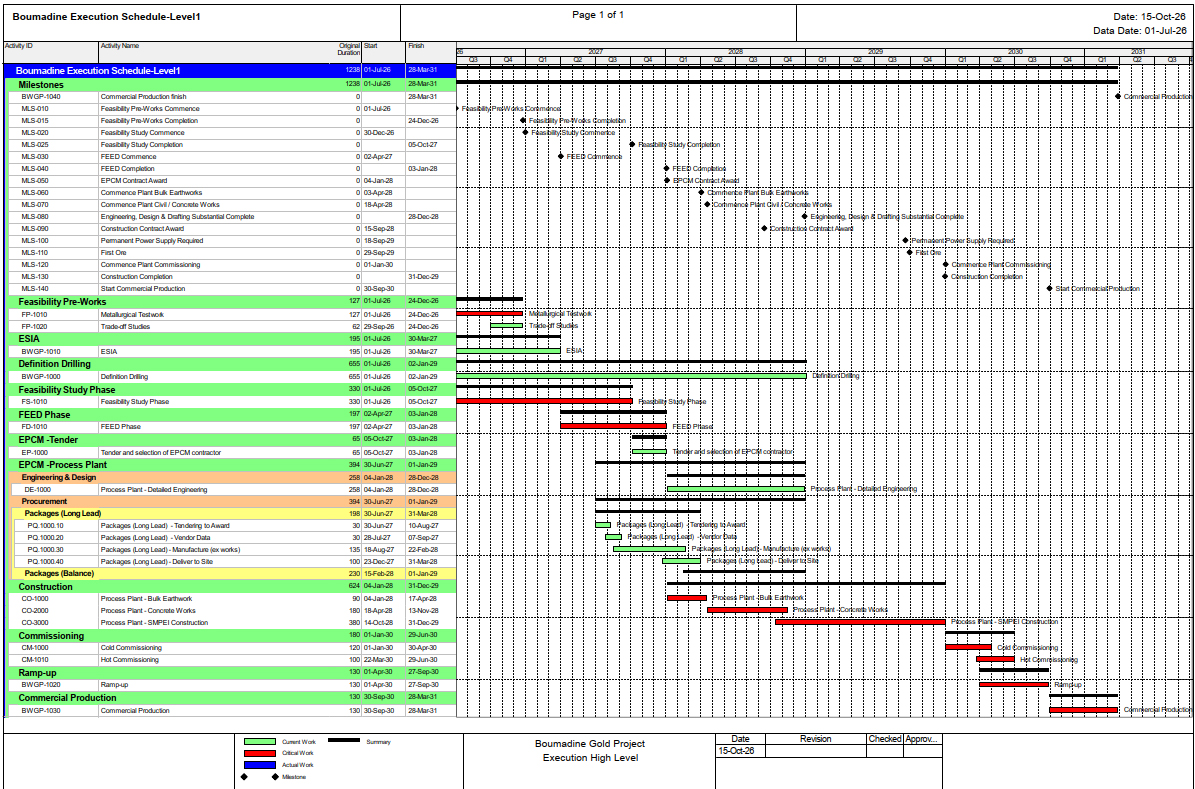Click the Revision column header in footer table

point(815,739)
